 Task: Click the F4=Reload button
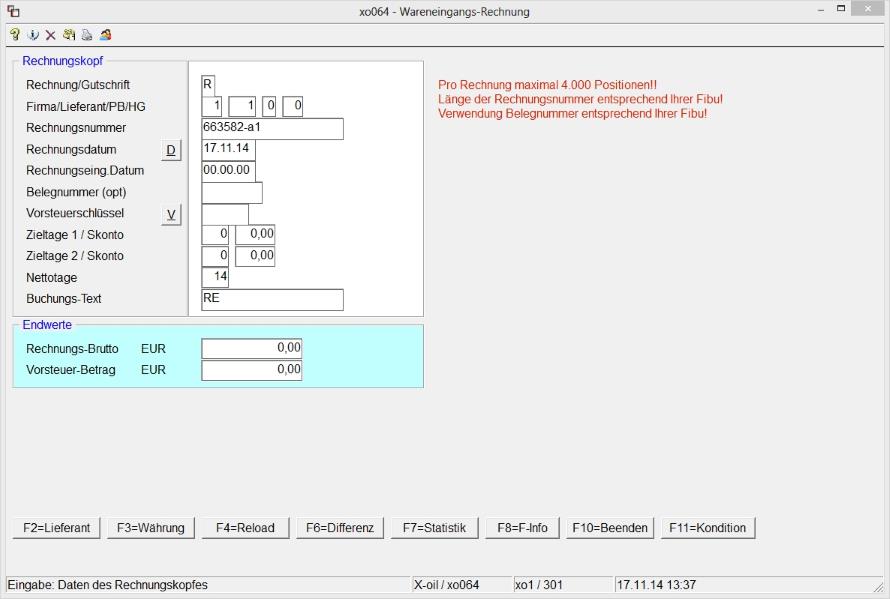(245, 528)
